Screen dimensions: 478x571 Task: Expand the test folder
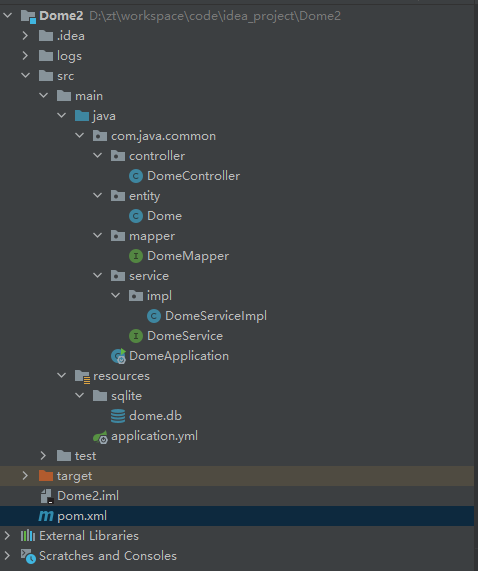pos(43,456)
